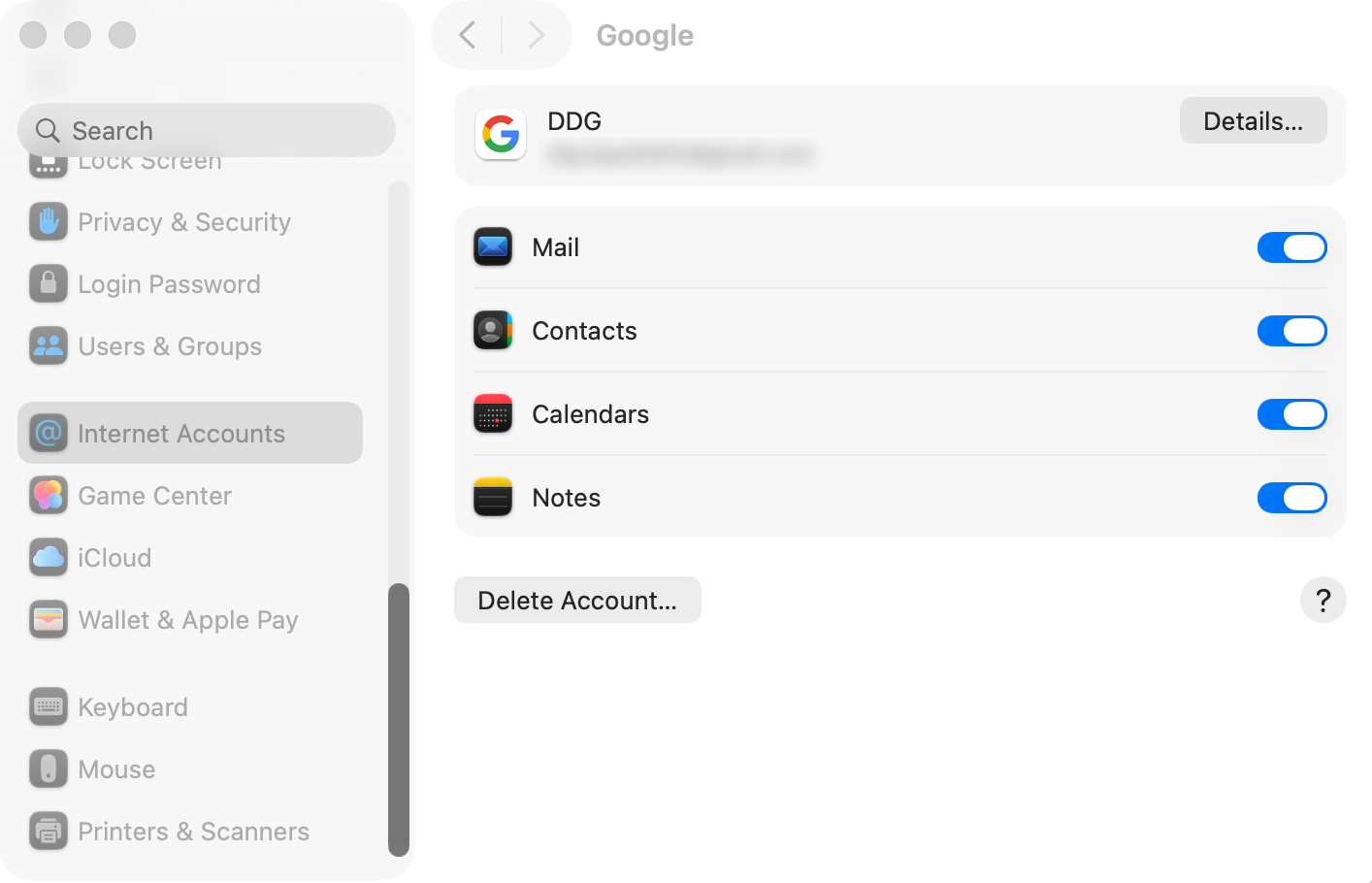Click the Search field in the sidebar

point(207,131)
